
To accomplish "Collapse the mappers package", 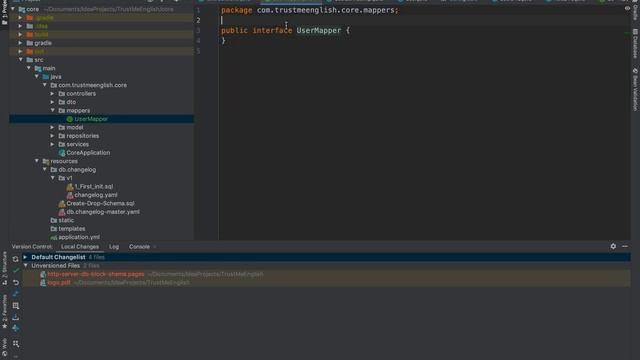I will click(x=53, y=110).
